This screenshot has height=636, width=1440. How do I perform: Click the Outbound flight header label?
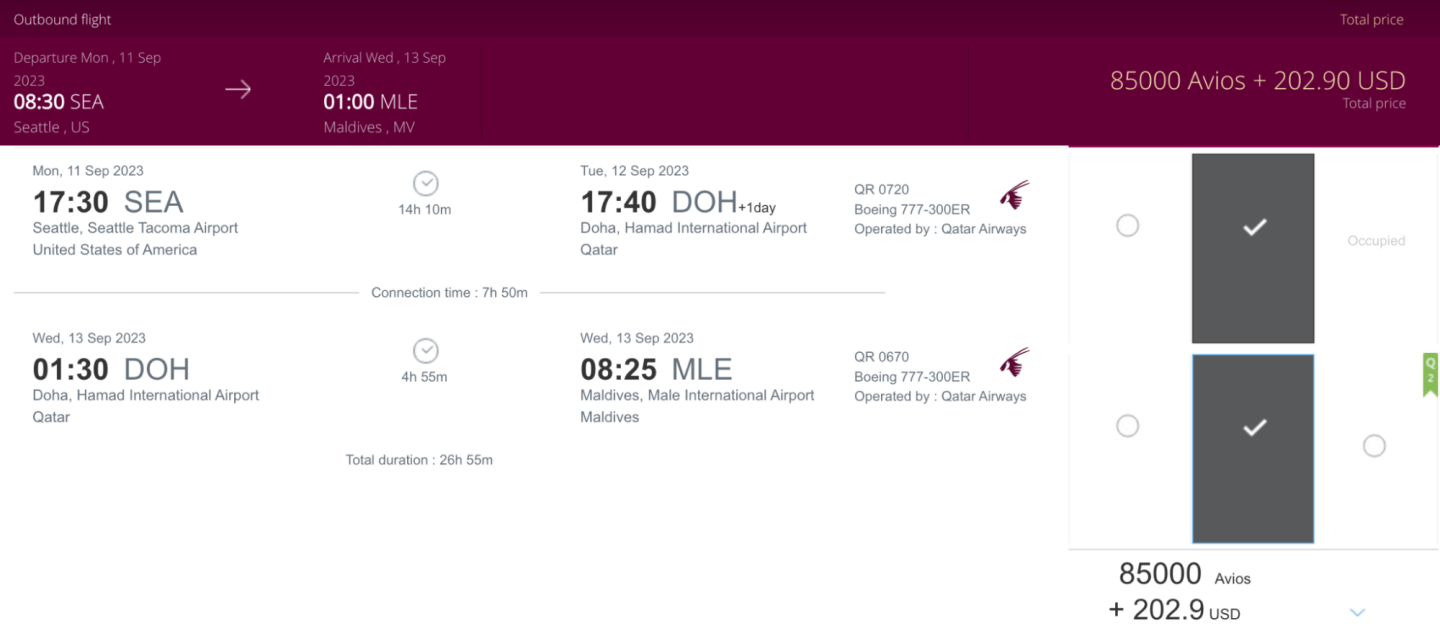point(62,19)
